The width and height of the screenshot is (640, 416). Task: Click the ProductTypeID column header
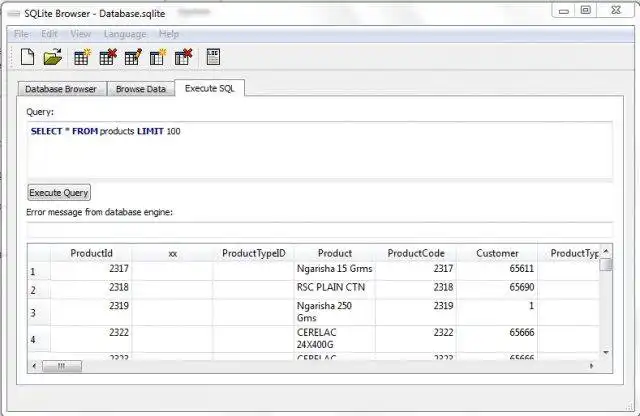(x=253, y=253)
